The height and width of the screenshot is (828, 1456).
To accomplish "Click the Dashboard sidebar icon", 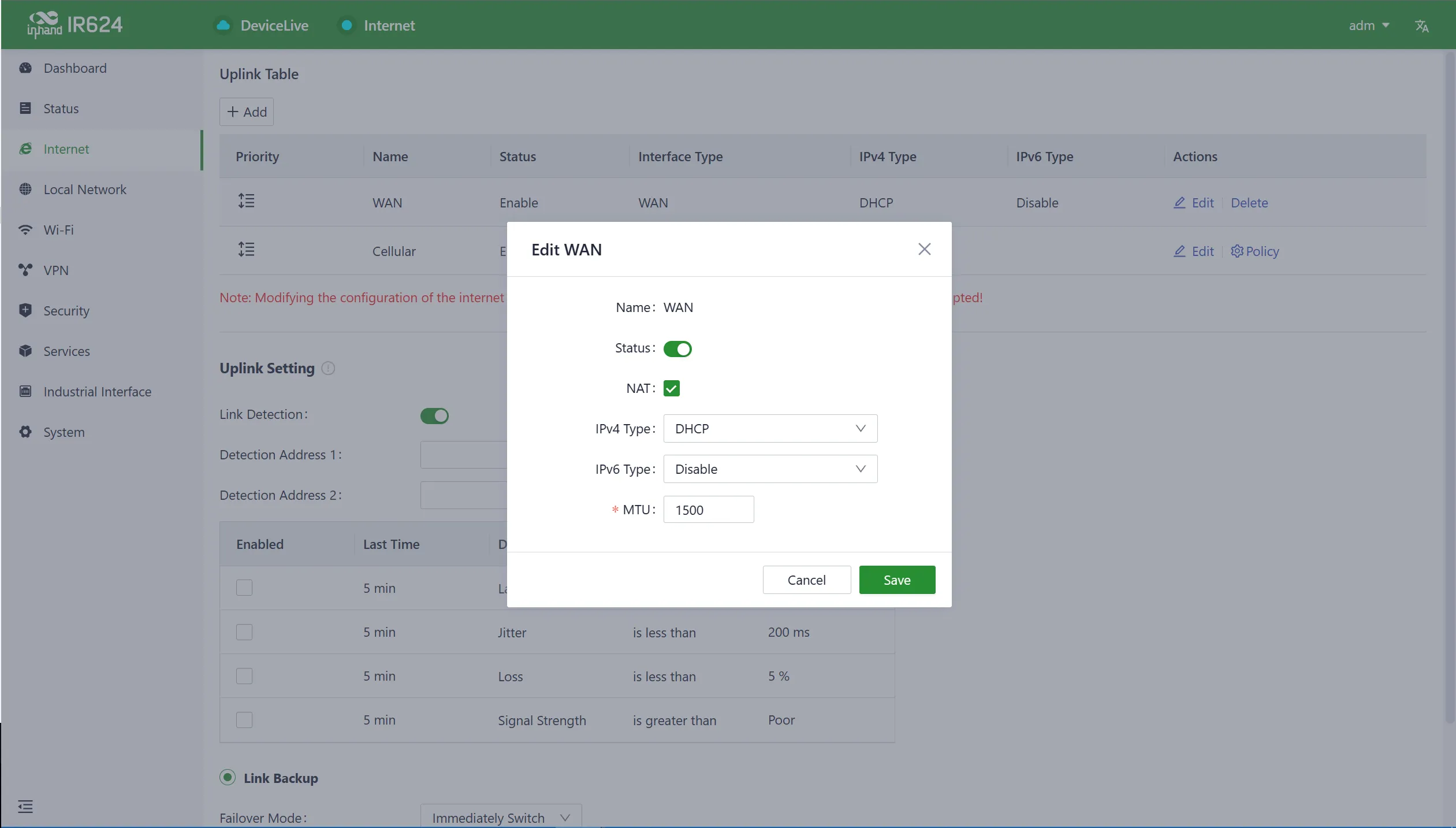I will (x=25, y=68).
